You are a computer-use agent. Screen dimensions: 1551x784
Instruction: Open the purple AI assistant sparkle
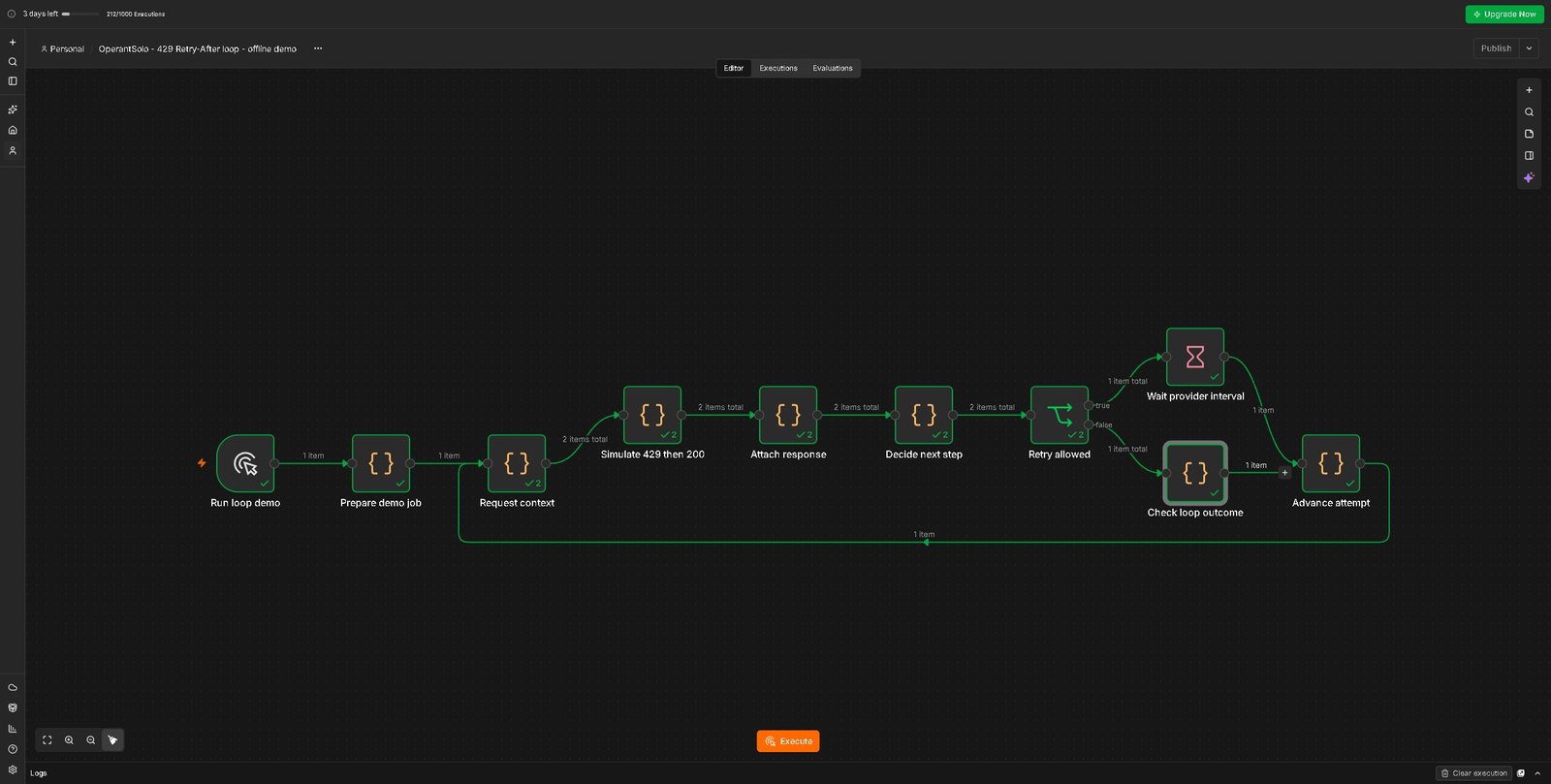pyautogui.click(x=1529, y=177)
